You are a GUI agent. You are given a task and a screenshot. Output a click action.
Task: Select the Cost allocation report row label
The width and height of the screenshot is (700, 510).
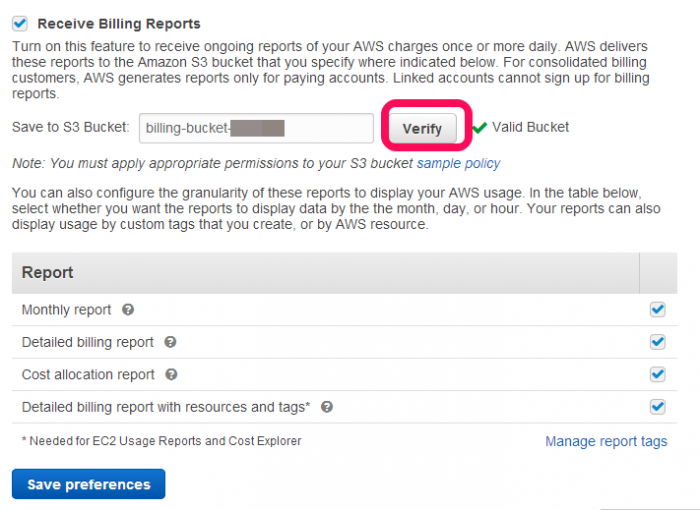[88, 374]
